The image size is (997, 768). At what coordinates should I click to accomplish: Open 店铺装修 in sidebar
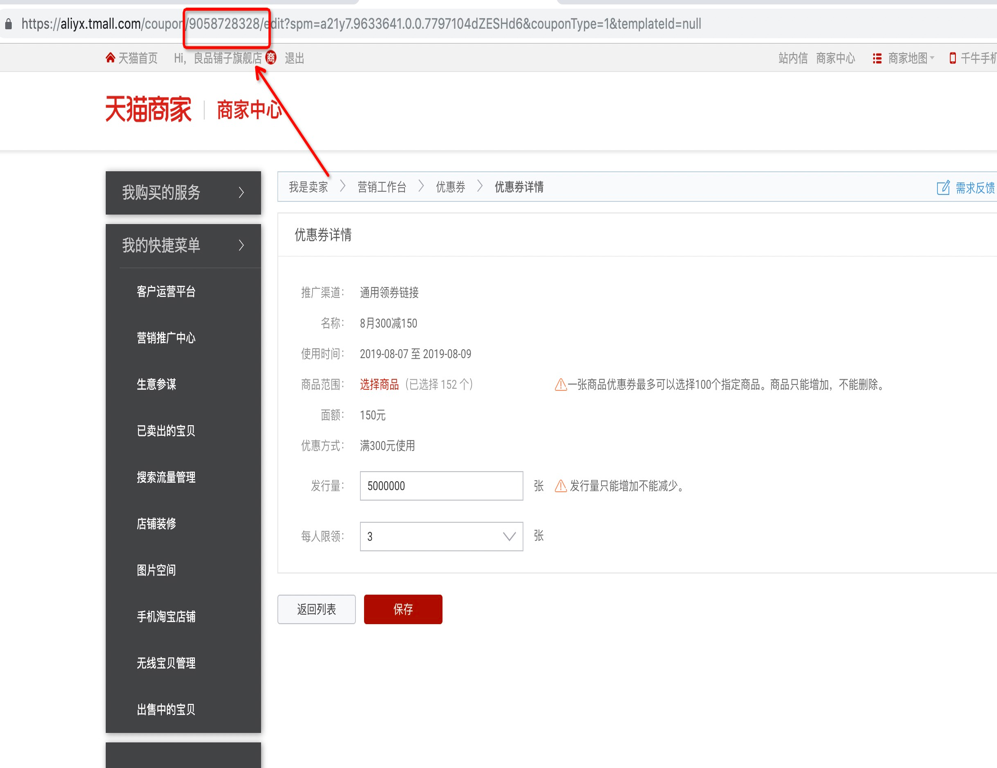point(156,523)
